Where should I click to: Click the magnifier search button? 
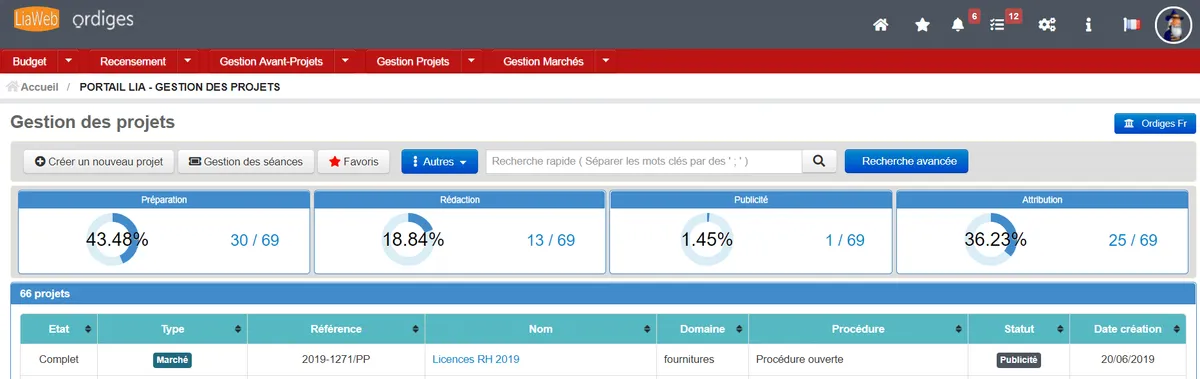coord(819,161)
